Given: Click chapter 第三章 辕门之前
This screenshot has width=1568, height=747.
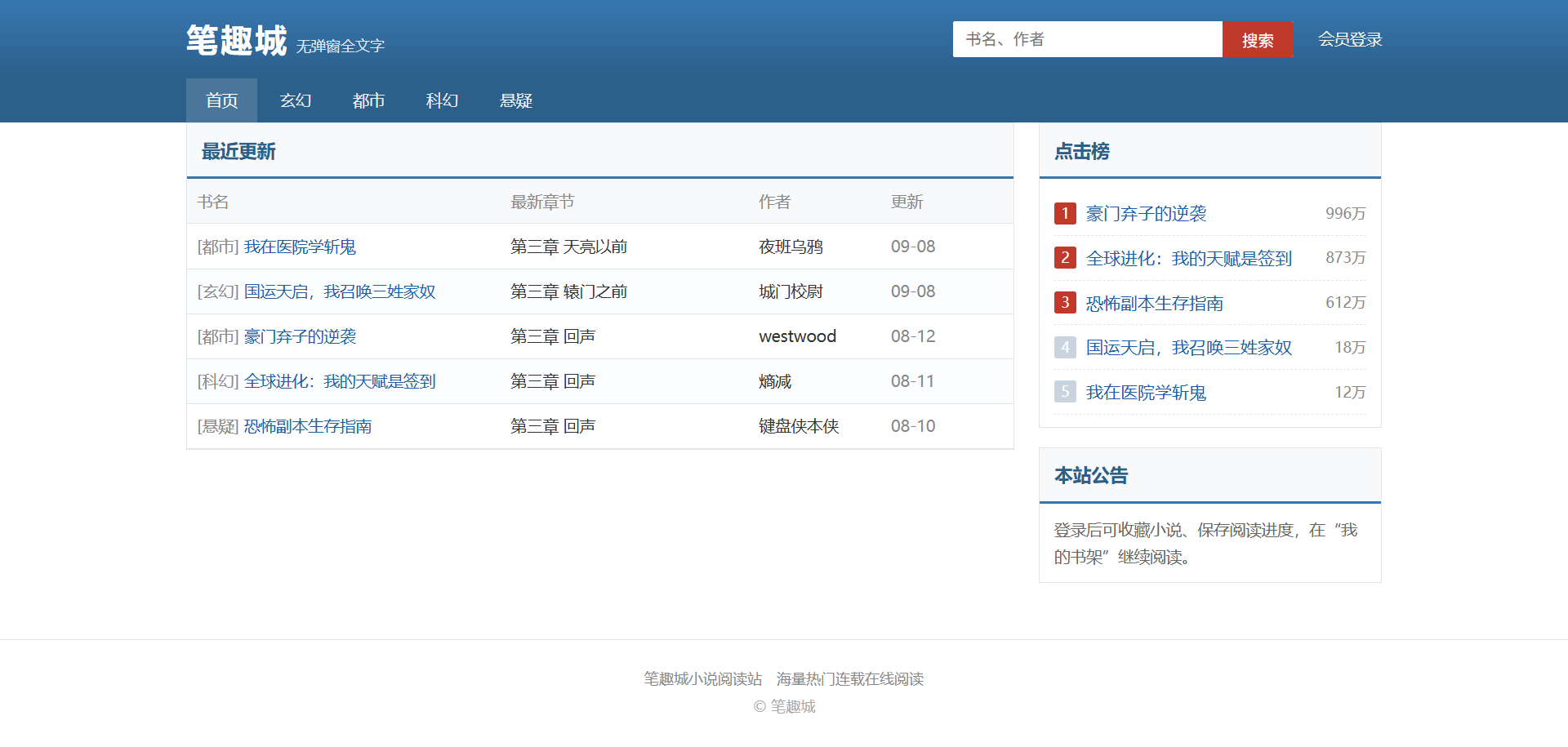Looking at the screenshot, I should point(569,291).
